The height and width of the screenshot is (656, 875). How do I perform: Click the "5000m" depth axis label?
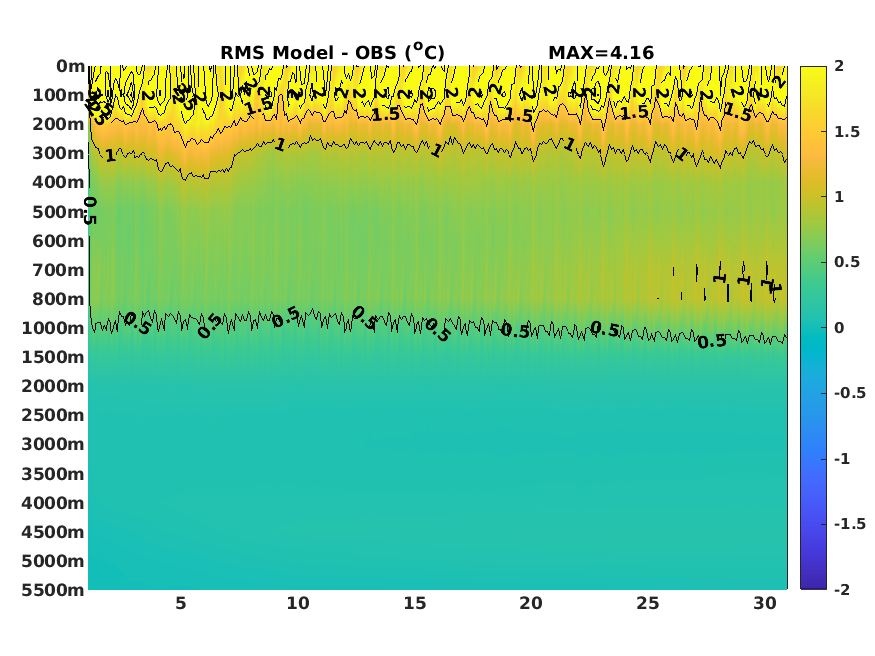pos(53,561)
